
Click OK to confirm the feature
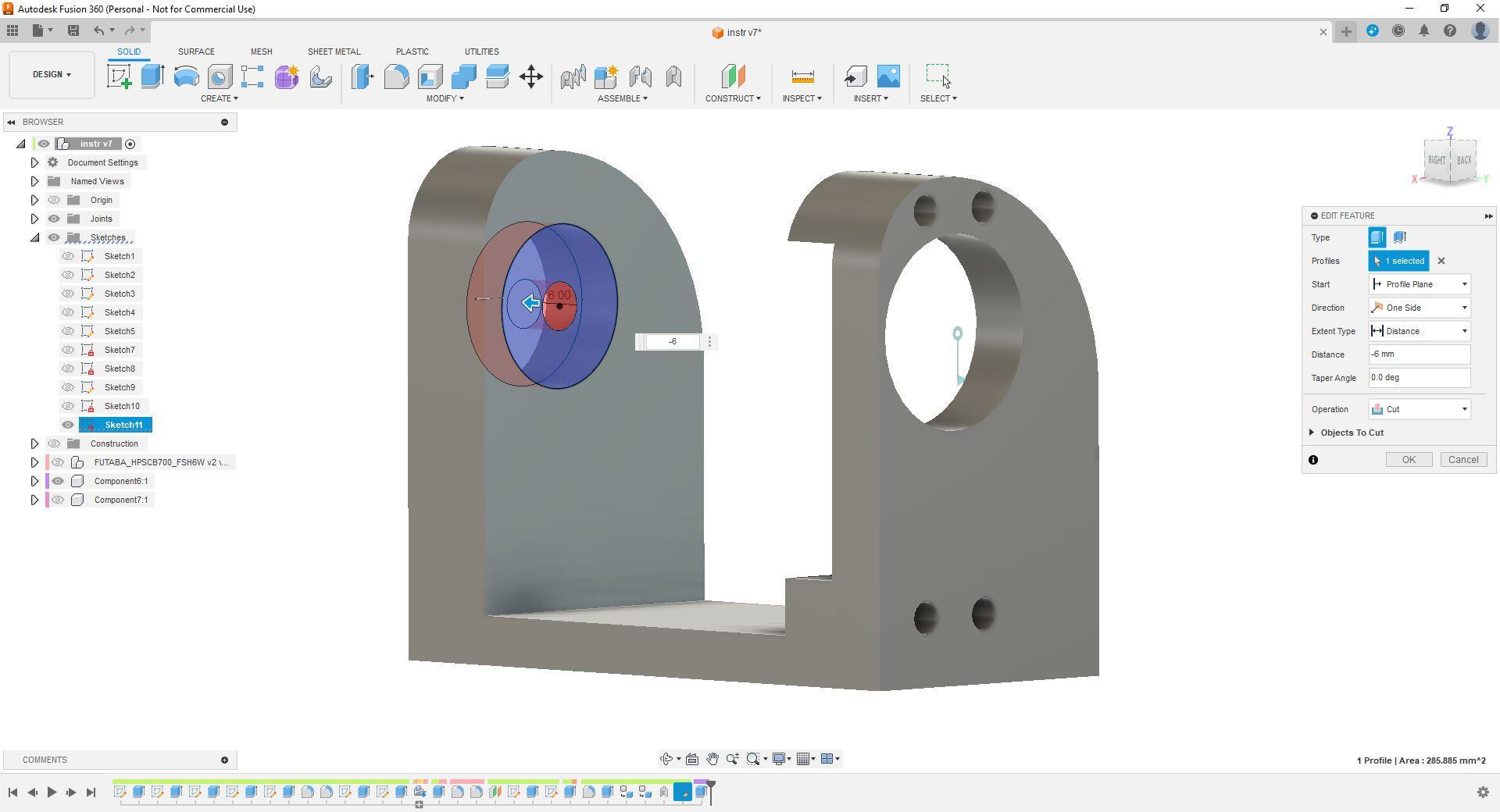[1409, 460]
